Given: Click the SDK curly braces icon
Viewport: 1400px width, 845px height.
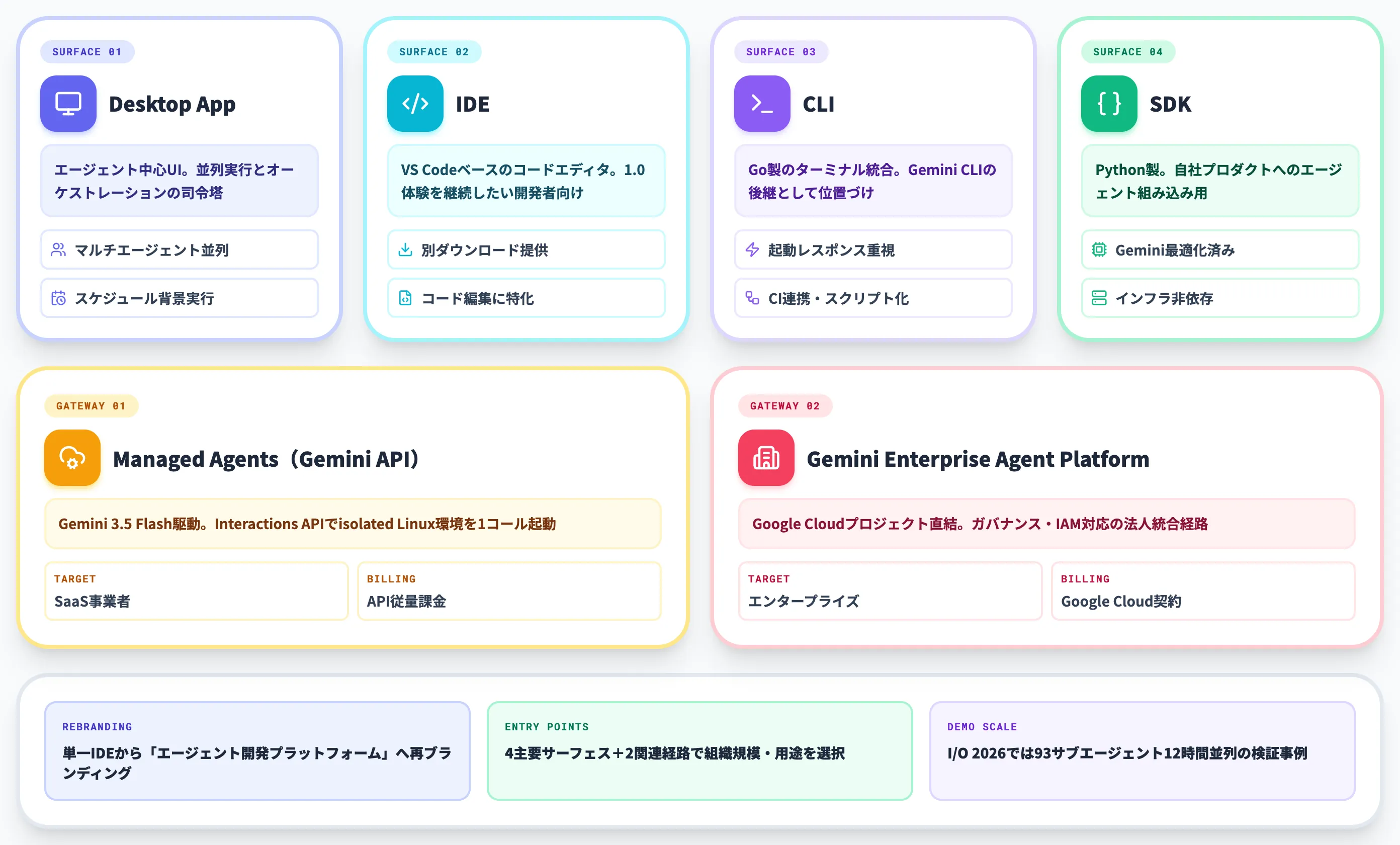Looking at the screenshot, I should 1109,104.
